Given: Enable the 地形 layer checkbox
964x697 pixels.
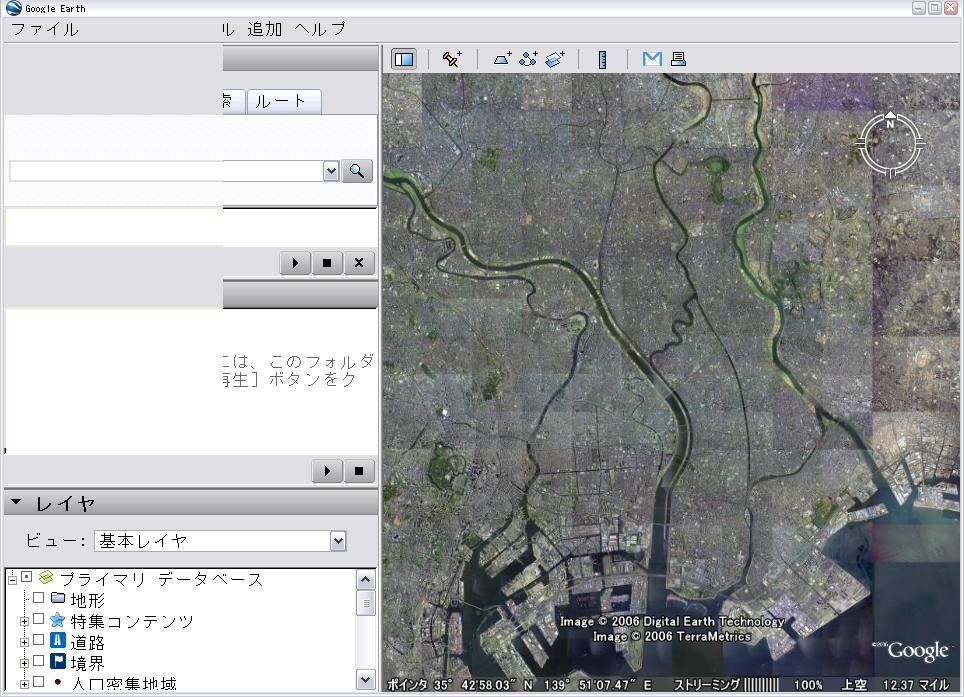Looking at the screenshot, I should (x=38, y=597).
